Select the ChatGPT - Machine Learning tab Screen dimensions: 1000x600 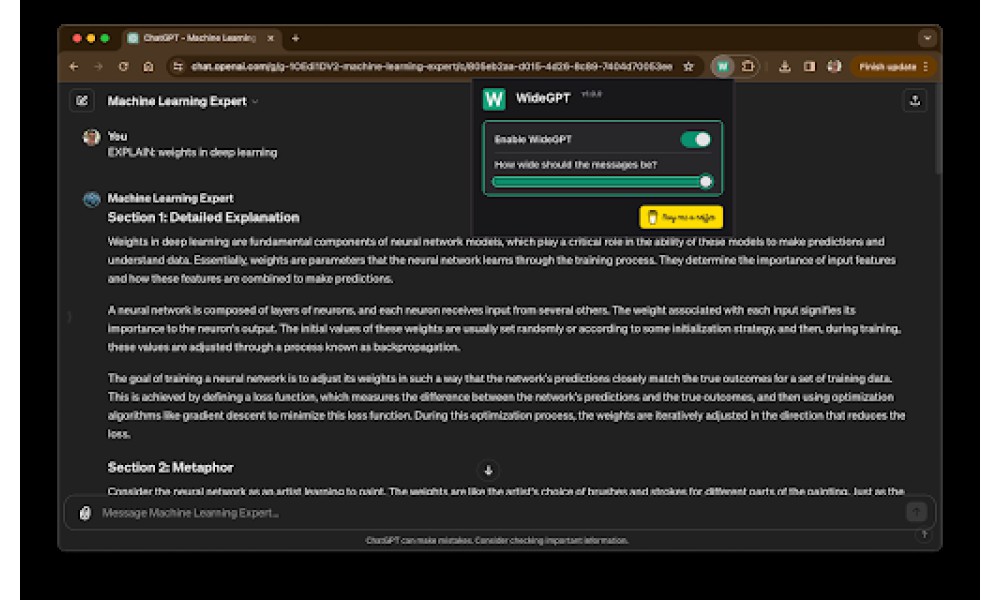tap(200, 38)
